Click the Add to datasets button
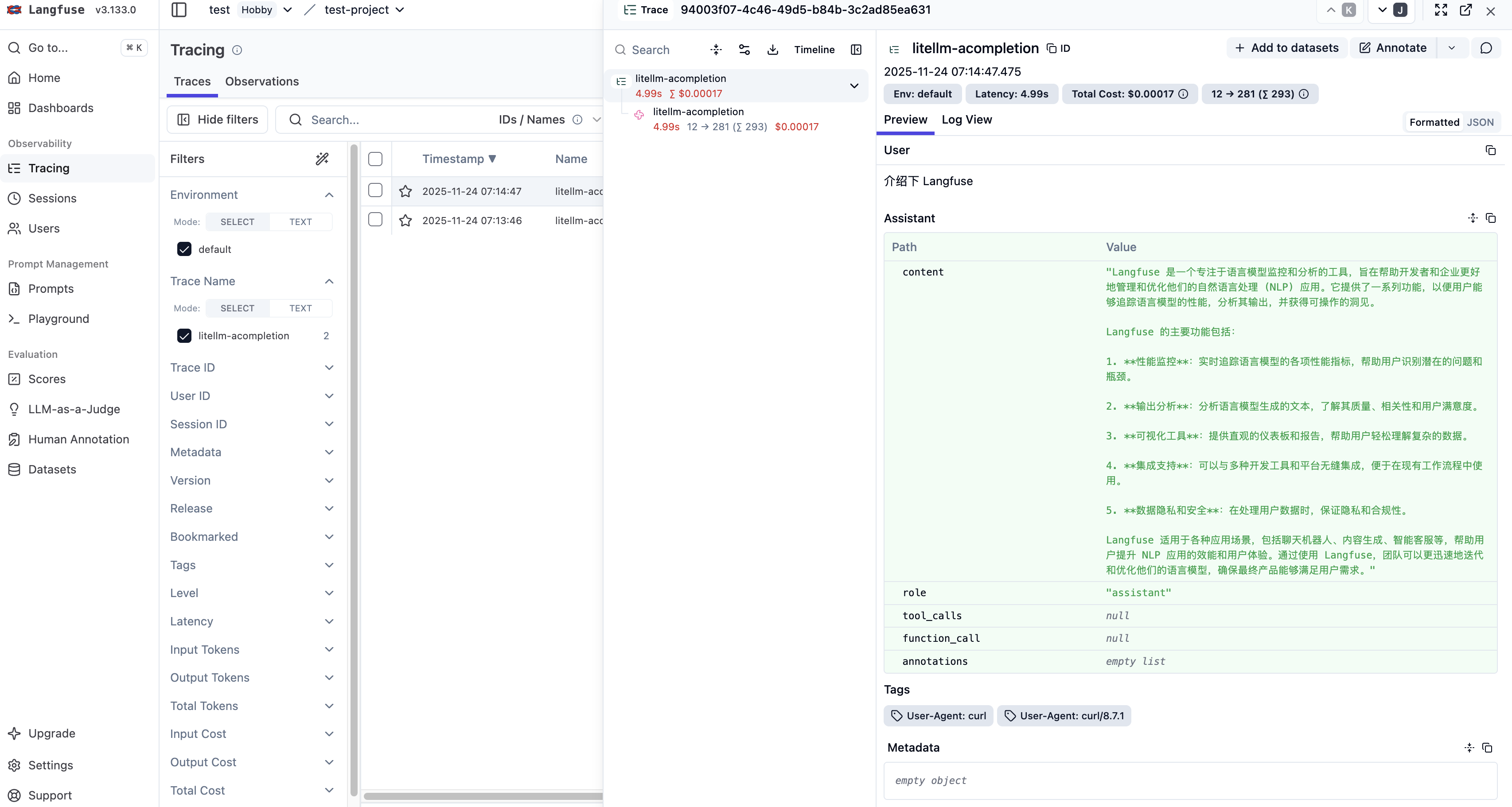 coord(1286,48)
